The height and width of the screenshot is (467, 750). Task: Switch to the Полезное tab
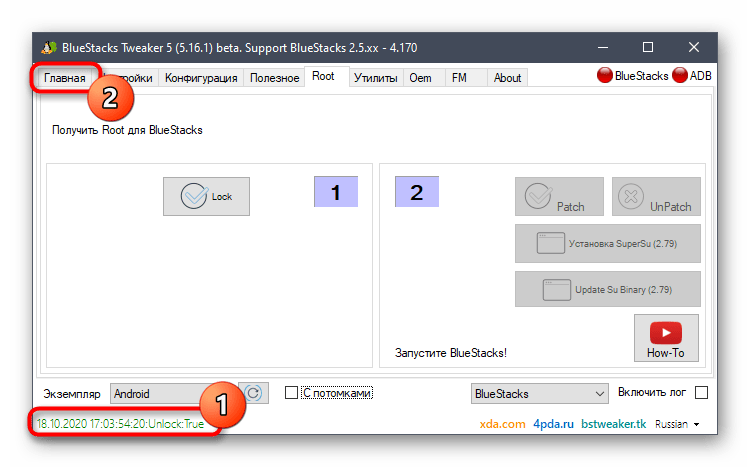tap(275, 78)
